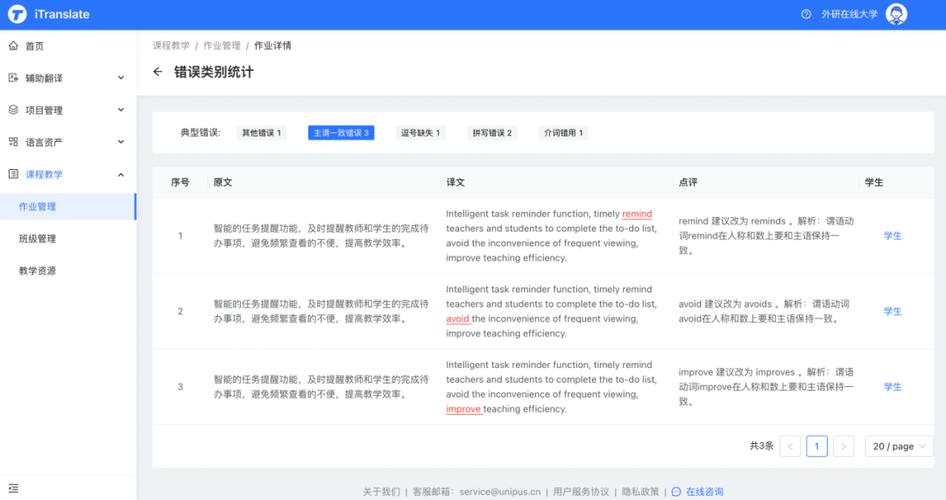The height and width of the screenshot is (500, 946).
Task: Click the iTranslate logo icon
Action: (17, 14)
